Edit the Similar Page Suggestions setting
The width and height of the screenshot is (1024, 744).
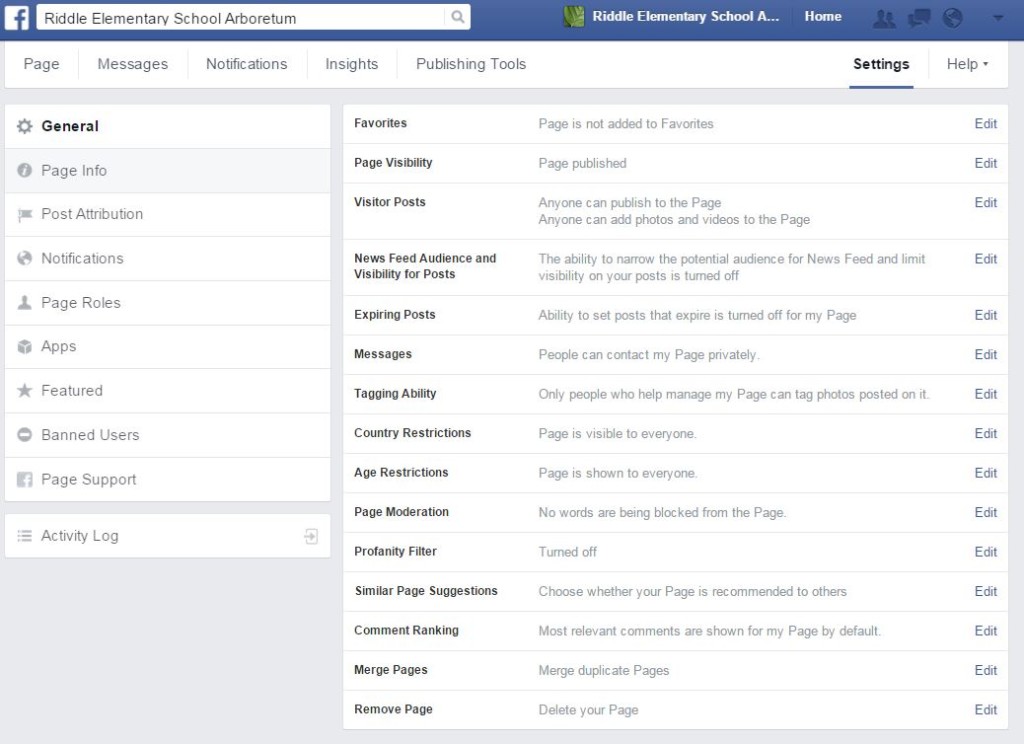point(985,591)
